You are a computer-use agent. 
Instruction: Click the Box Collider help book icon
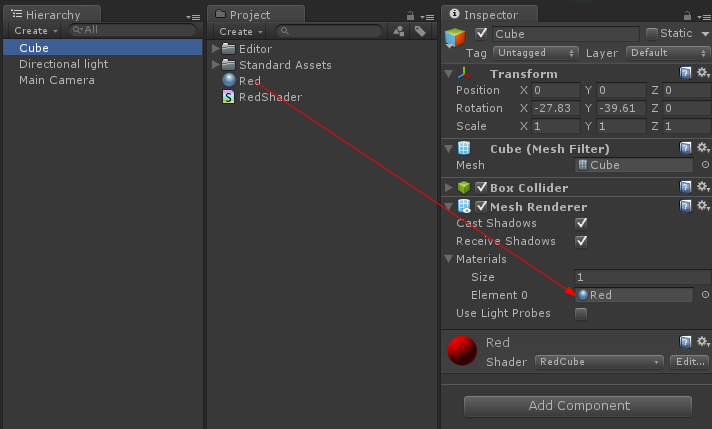[x=686, y=187]
